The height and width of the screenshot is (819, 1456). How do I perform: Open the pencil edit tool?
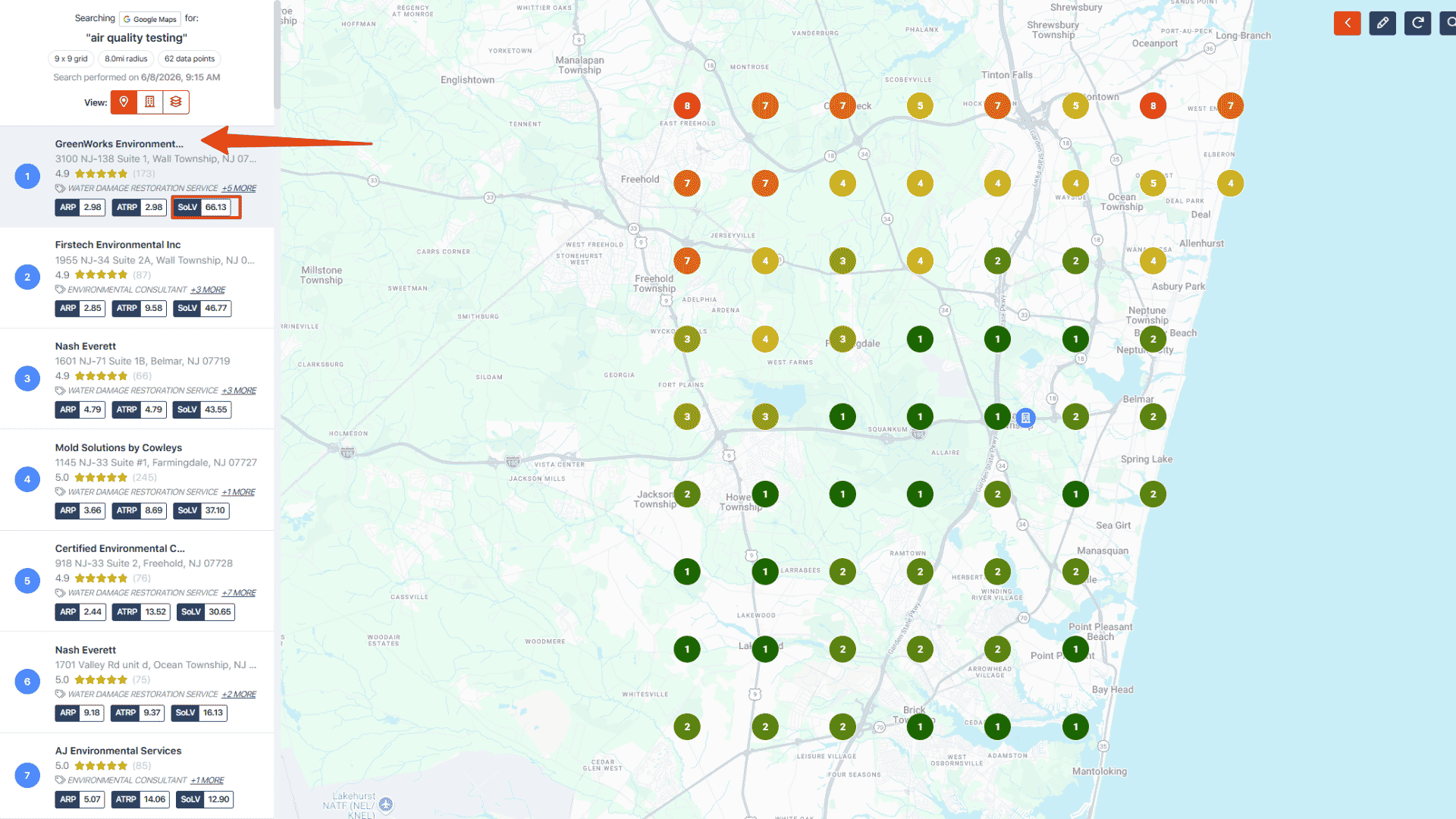1382,23
